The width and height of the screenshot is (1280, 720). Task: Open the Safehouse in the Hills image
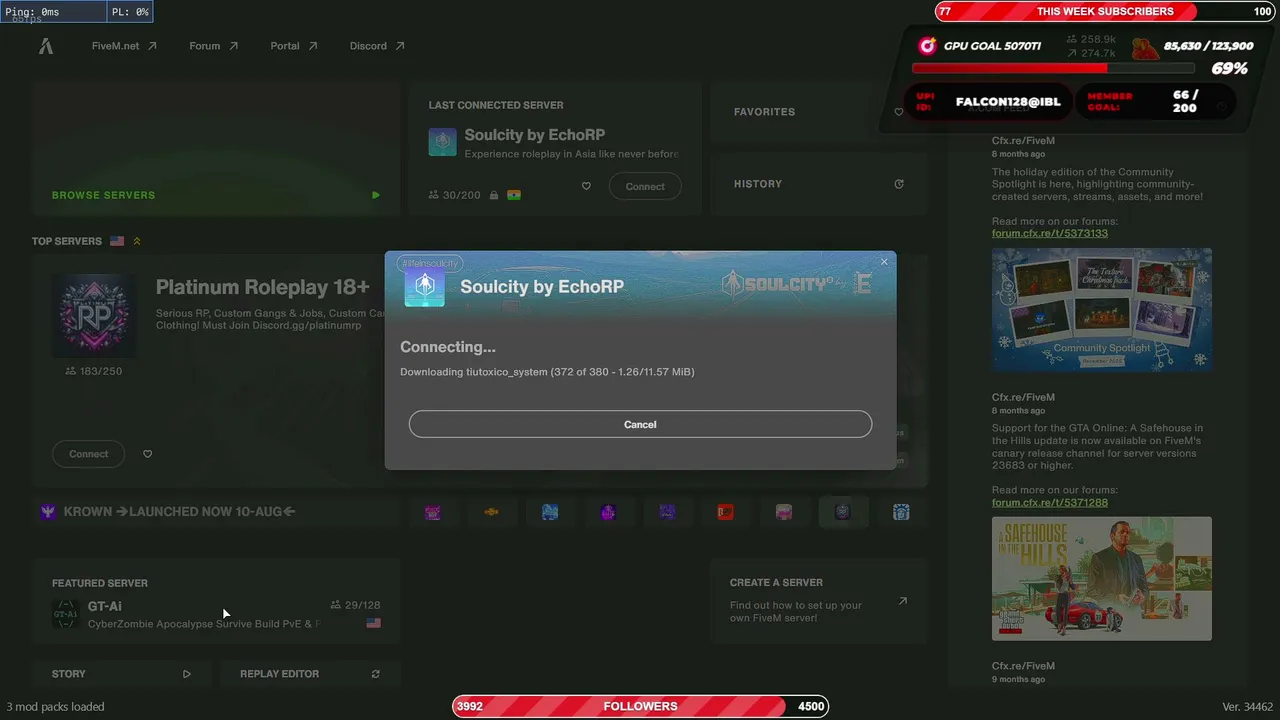tap(1102, 579)
